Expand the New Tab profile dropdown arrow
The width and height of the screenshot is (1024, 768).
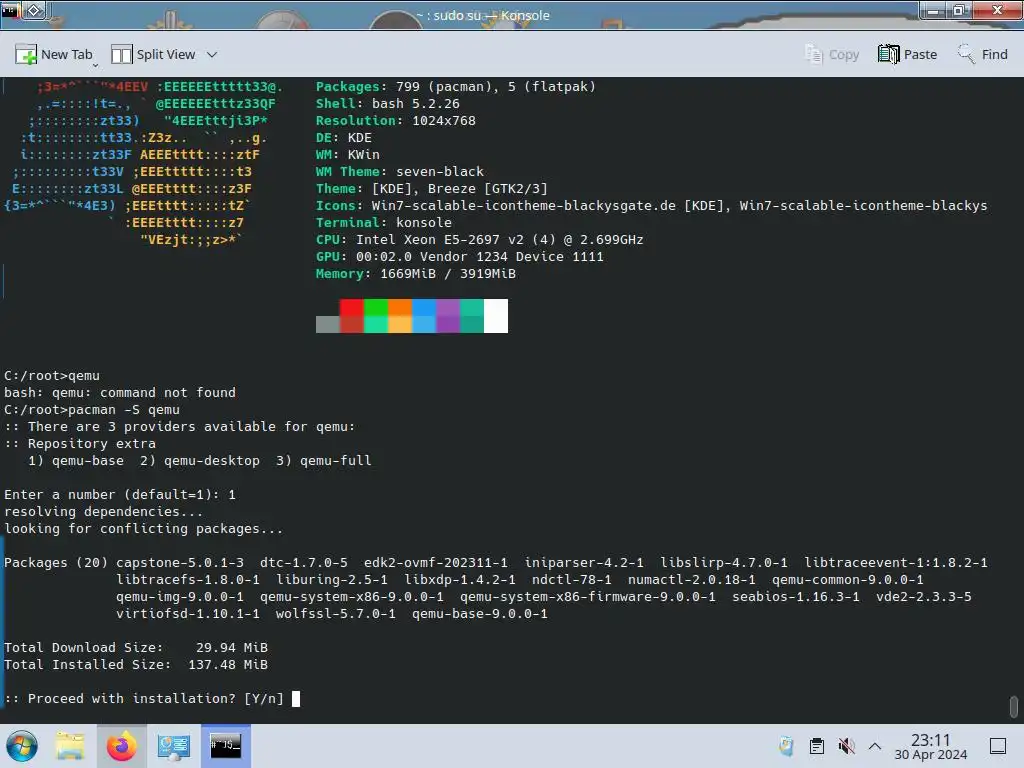click(x=95, y=65)
